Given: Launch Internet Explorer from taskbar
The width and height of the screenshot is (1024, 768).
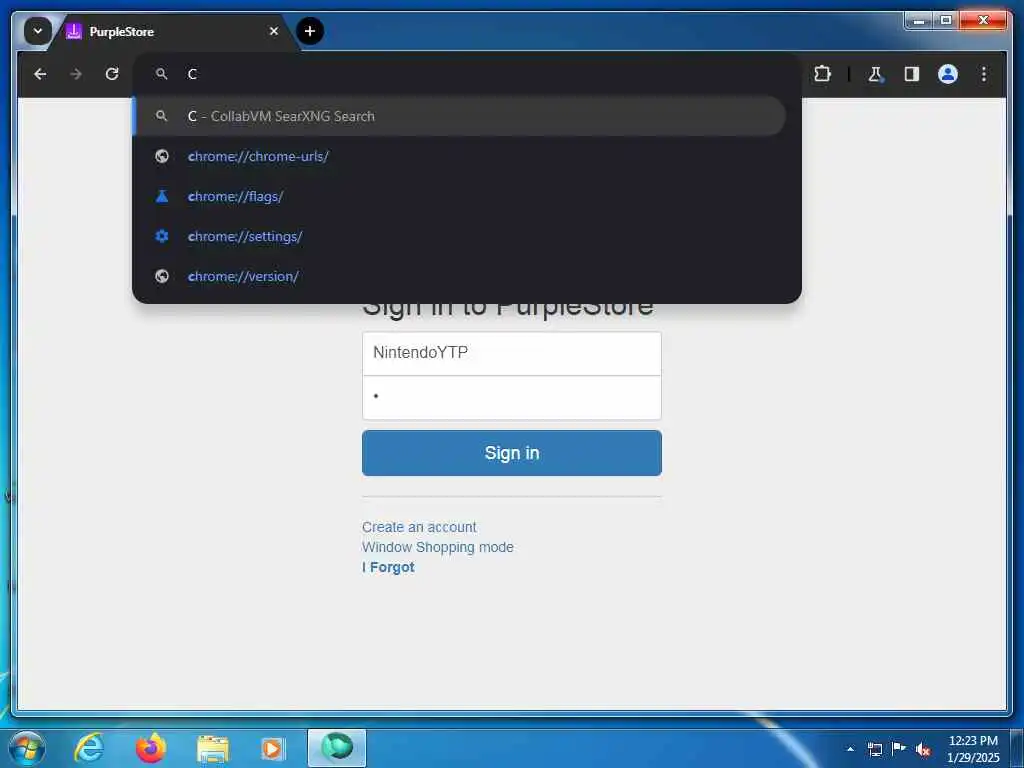Looking at the screenshot, I should click(x=89, y=748).
